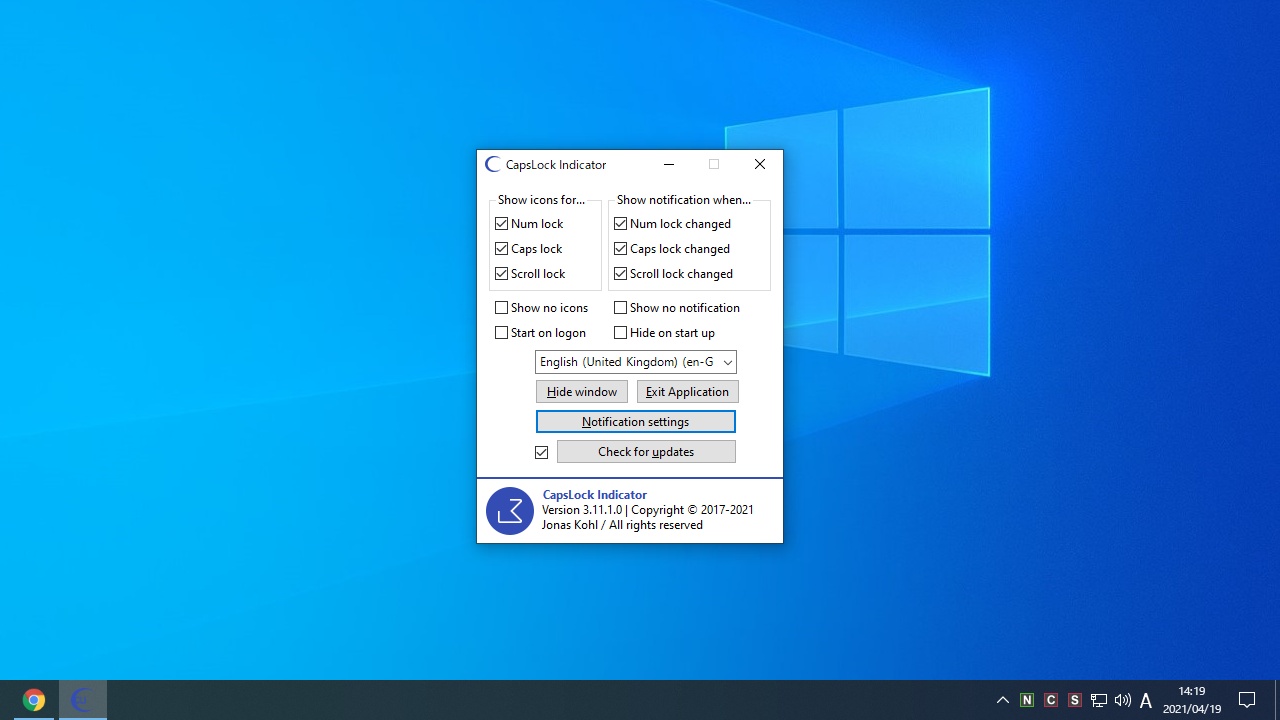1280x720 pixels.
Task: Open Chrome from the taskbar
Action: [x=34, y=700]
